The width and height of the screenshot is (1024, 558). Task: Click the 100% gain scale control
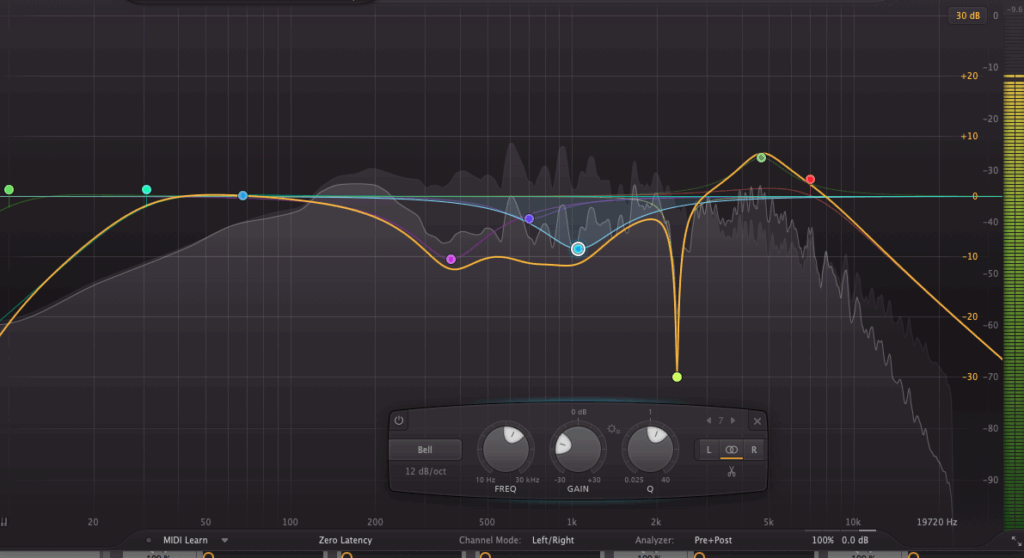click(822, 540)
